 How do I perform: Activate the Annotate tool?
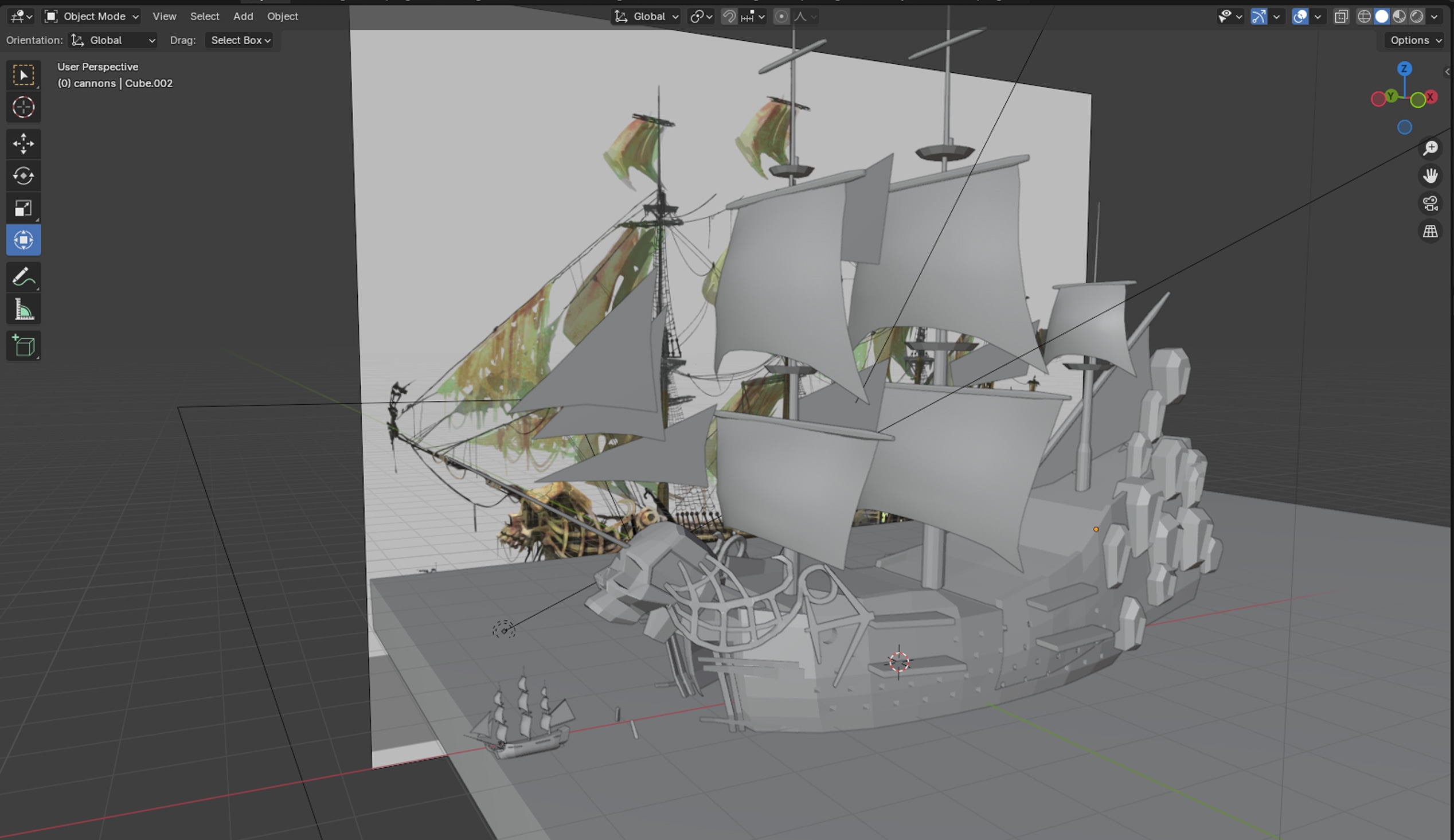tap(23, 277)
